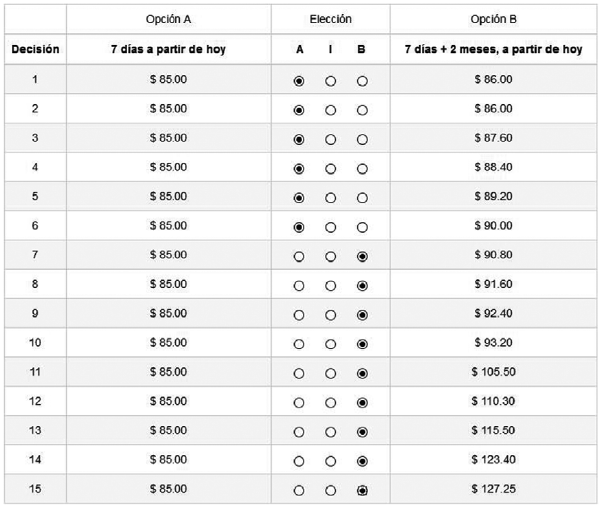Click the Elección column header

tap(331, 20)
